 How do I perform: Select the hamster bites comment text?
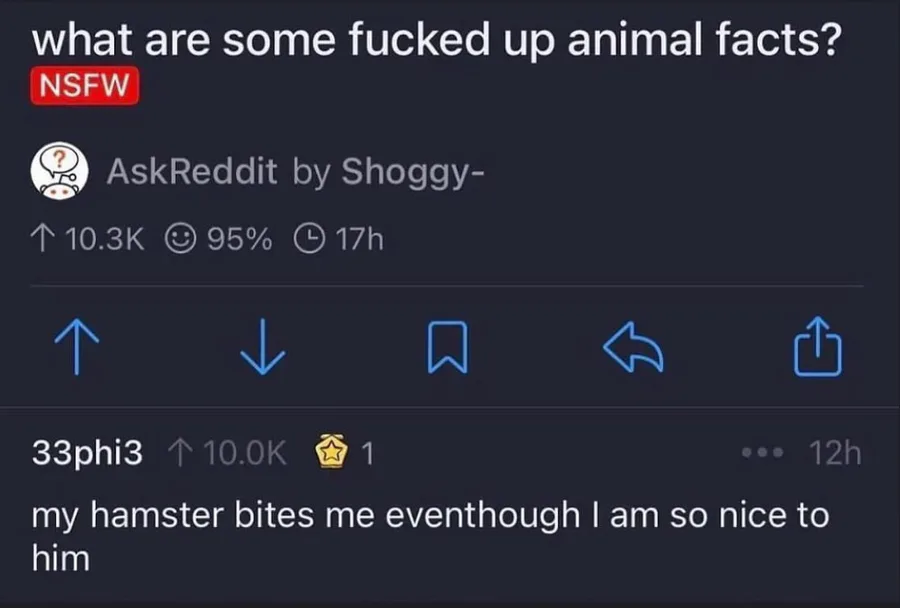coord(430,536)
